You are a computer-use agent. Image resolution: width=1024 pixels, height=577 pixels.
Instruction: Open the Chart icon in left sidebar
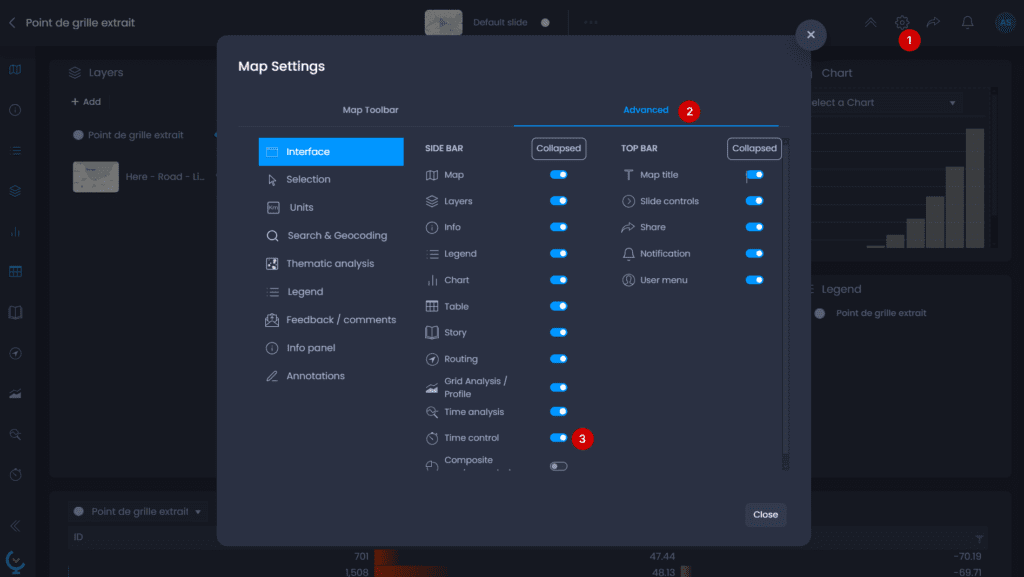tap(15, 232)
